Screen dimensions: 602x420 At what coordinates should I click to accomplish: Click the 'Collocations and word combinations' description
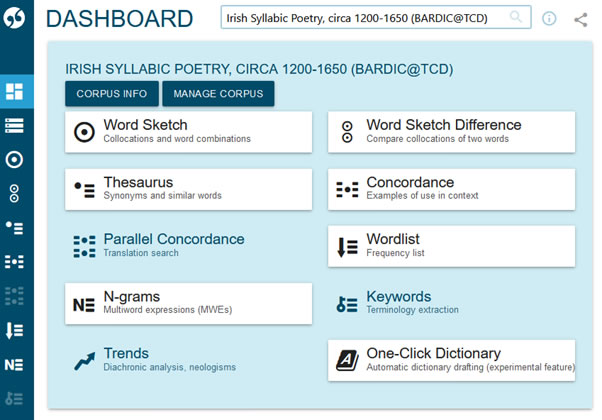(177, 139)
